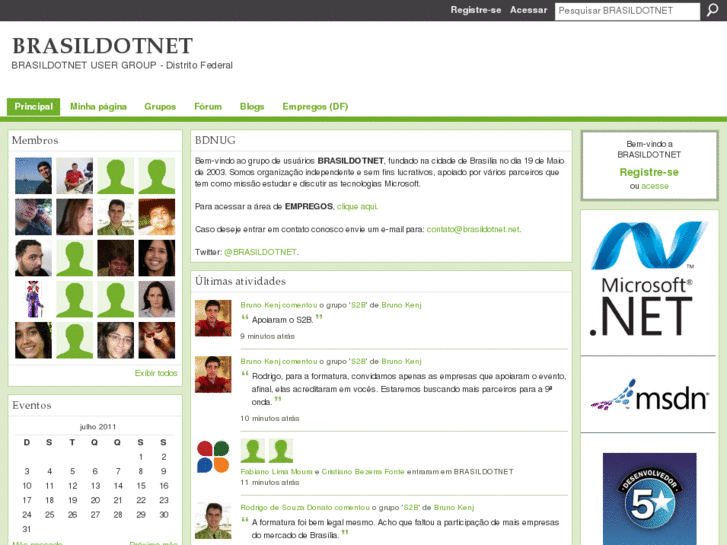Click the four-color clover network icon
This screenshot has width=727, height=545.
[x=213, y=457]
